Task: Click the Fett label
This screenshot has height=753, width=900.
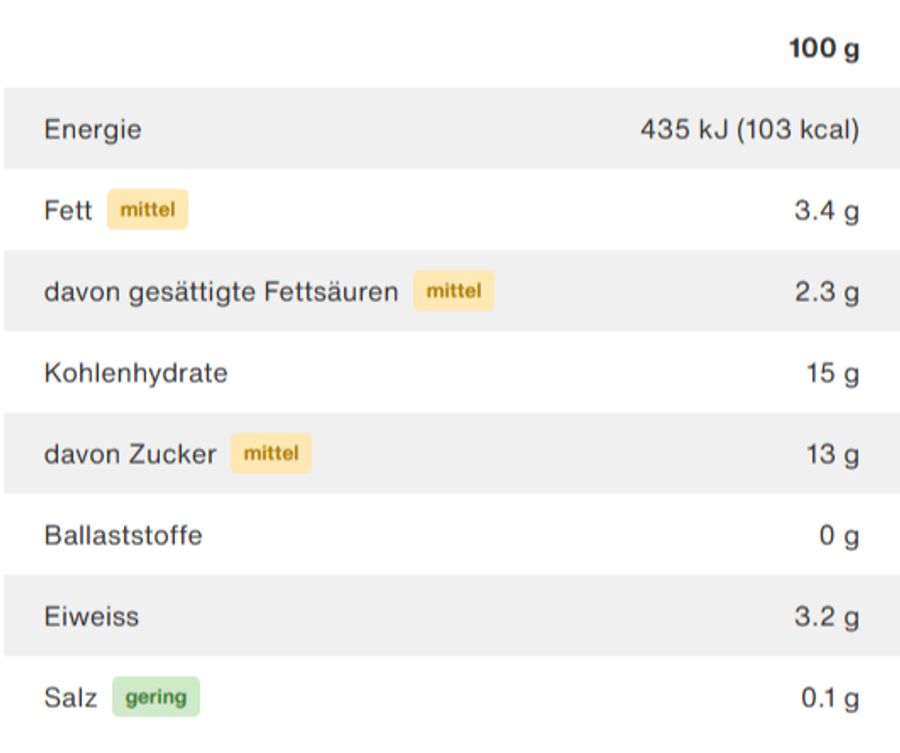Action: click(x=68, y=211)
